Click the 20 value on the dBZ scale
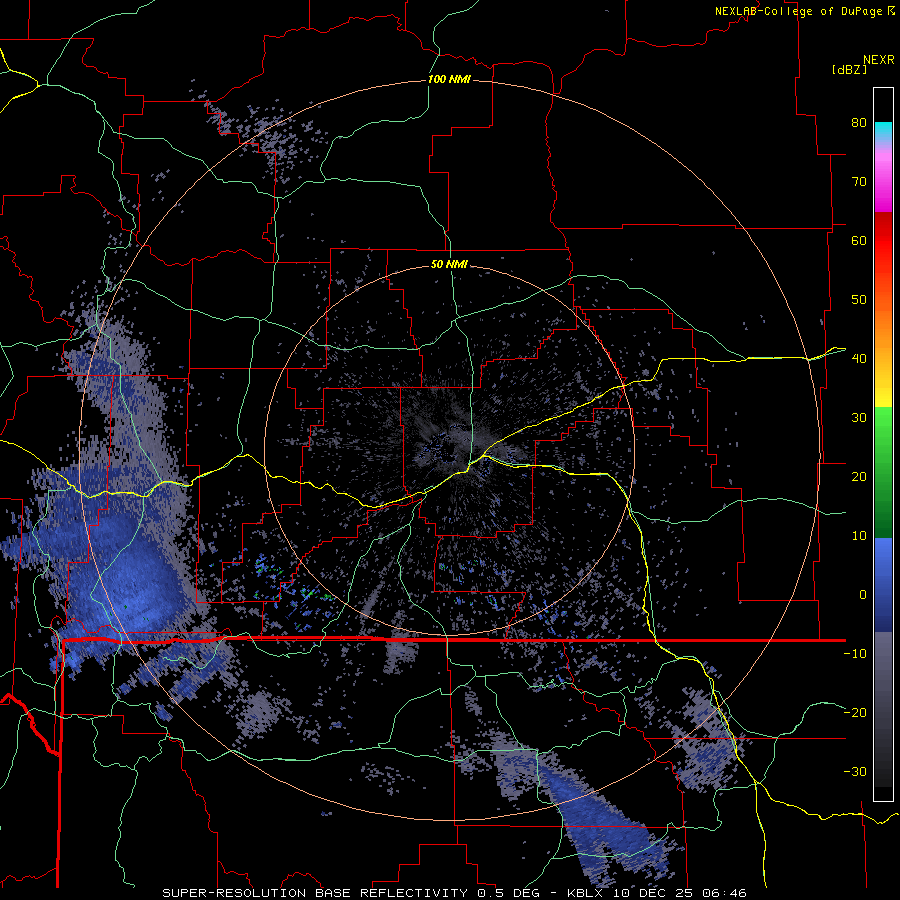This screenshot has width=900, height=900. [859, 477]
